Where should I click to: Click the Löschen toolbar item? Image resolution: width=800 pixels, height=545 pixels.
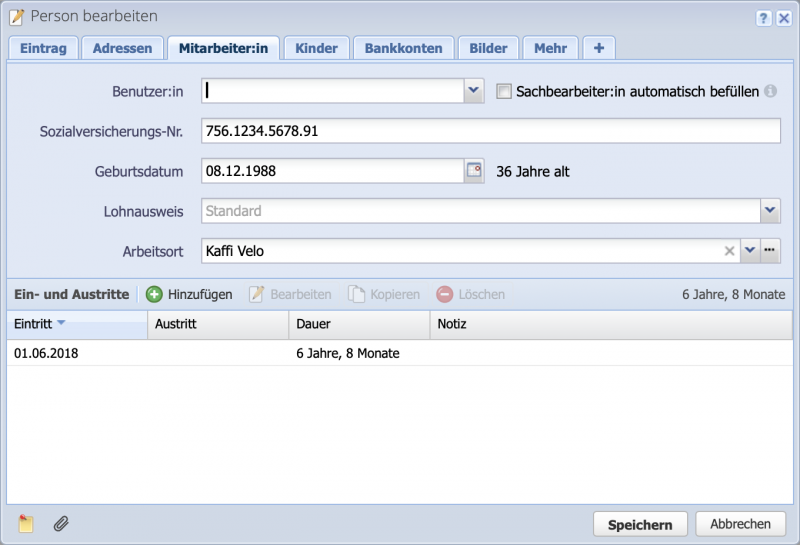tap(470, 294)
